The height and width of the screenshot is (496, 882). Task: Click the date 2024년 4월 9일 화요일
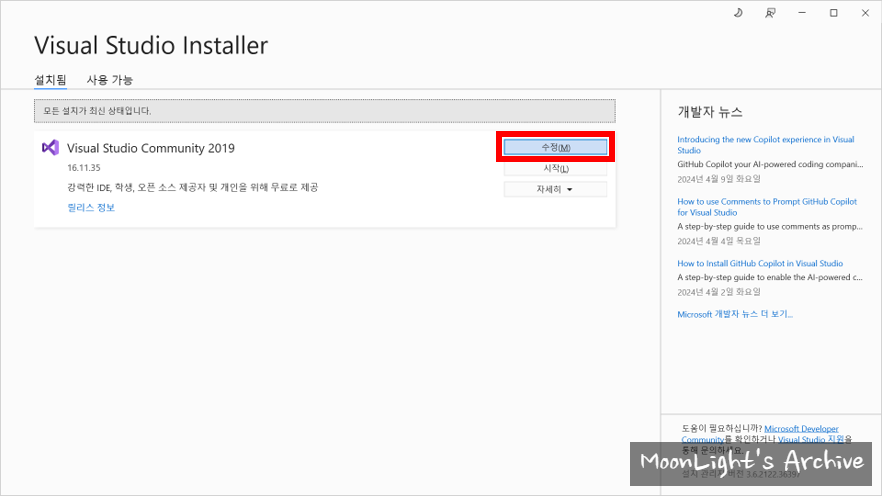719,179
